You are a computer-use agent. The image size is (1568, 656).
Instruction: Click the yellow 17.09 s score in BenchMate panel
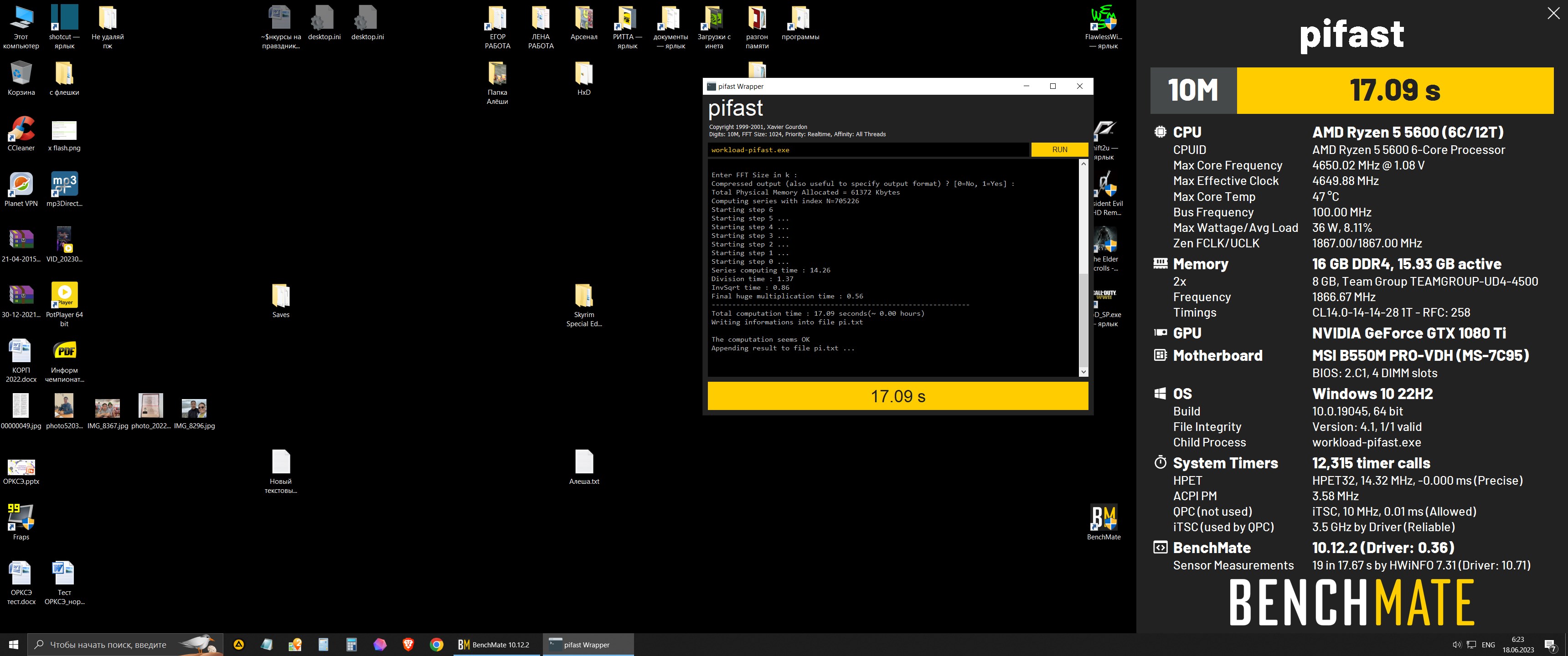pyautogui.click(x=1395, y=90)
